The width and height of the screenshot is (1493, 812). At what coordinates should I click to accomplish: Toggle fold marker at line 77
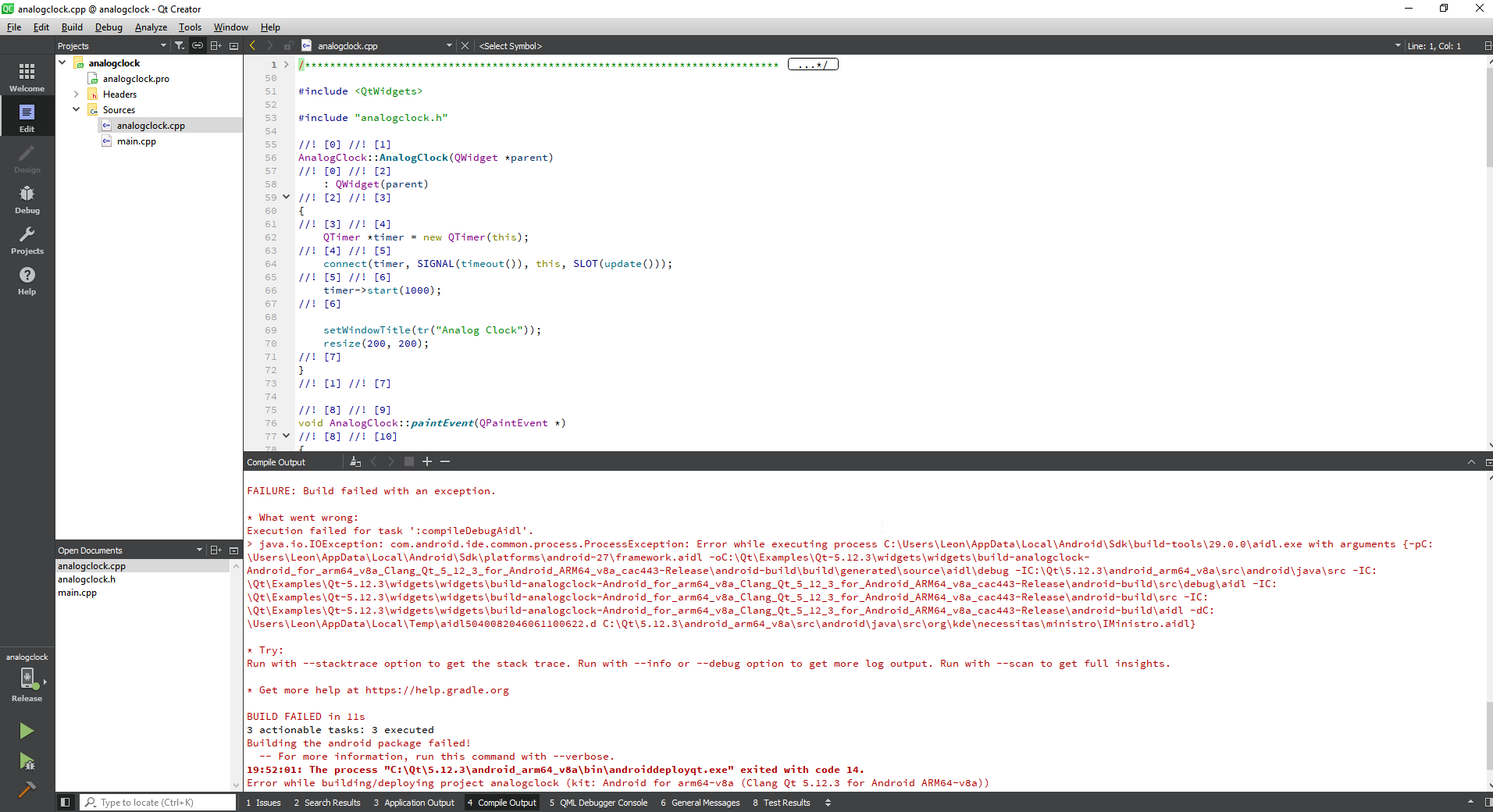point(287,436)
